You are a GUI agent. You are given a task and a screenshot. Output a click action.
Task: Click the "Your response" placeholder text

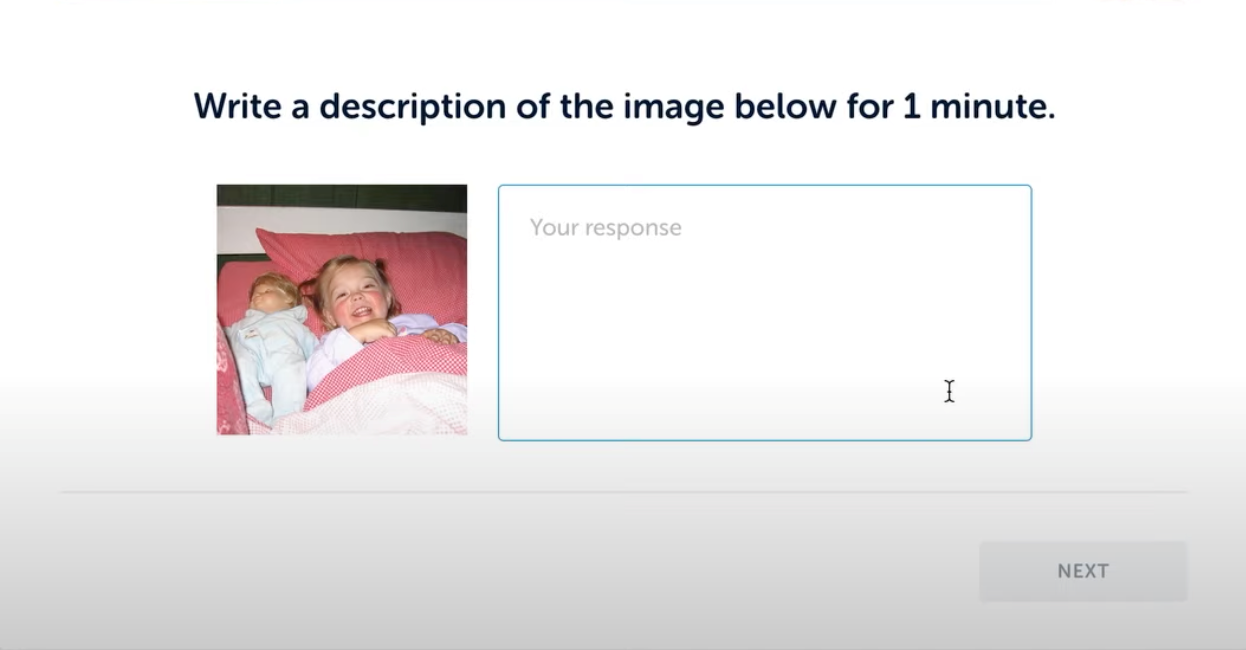click(x=606, y=228)
